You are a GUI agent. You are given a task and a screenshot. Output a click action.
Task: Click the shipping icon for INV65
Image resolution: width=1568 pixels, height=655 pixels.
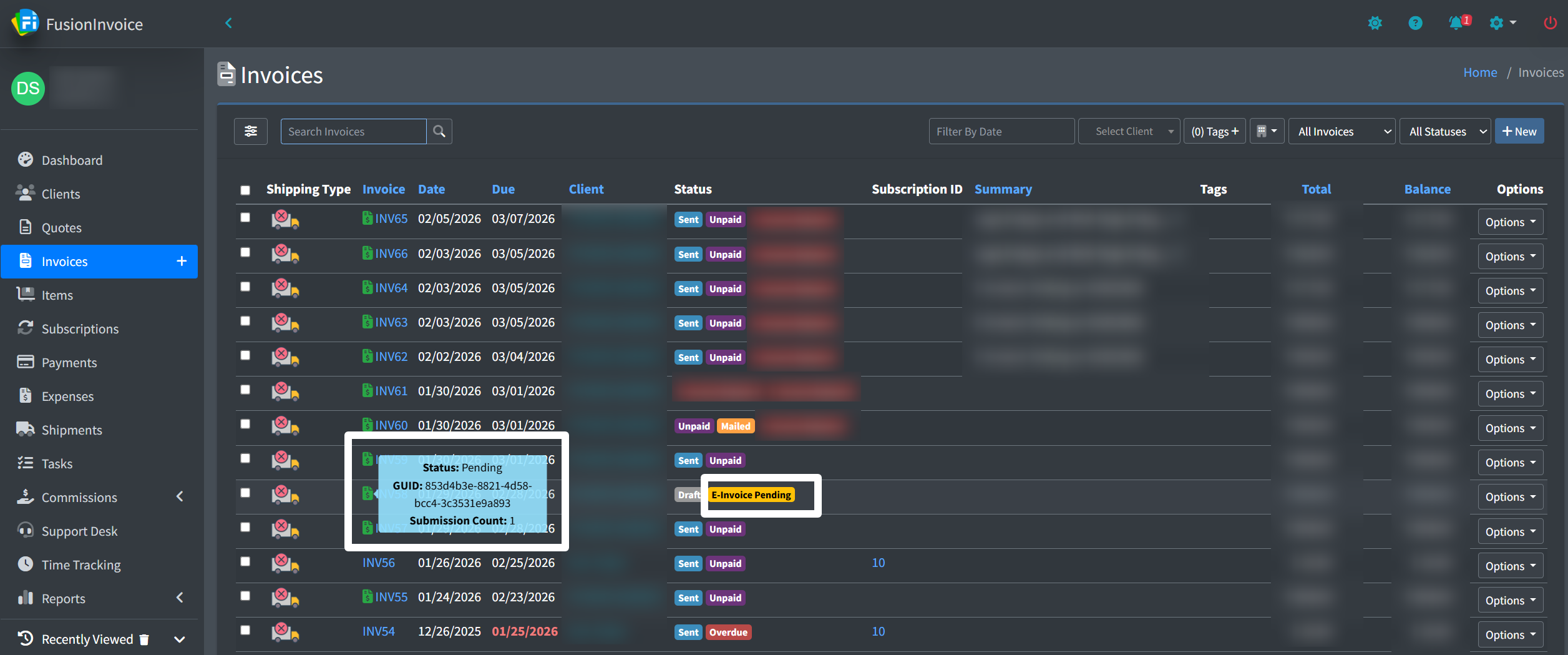coord(285,219)
